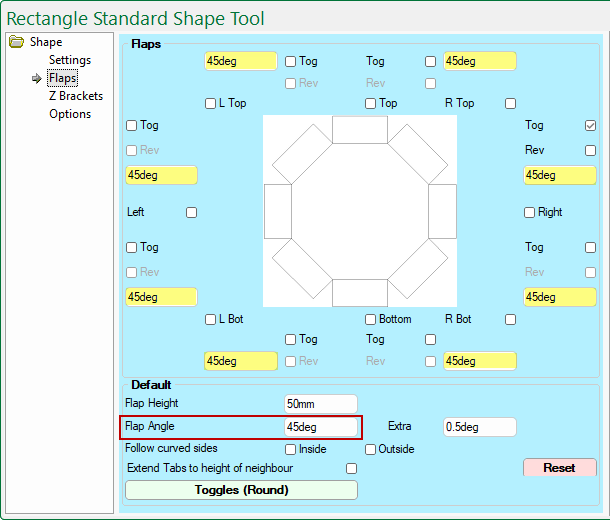The height and width of the screenshot is (520, 610).
Task: Select Z Brackets in the tree
Action: [76, 96]
